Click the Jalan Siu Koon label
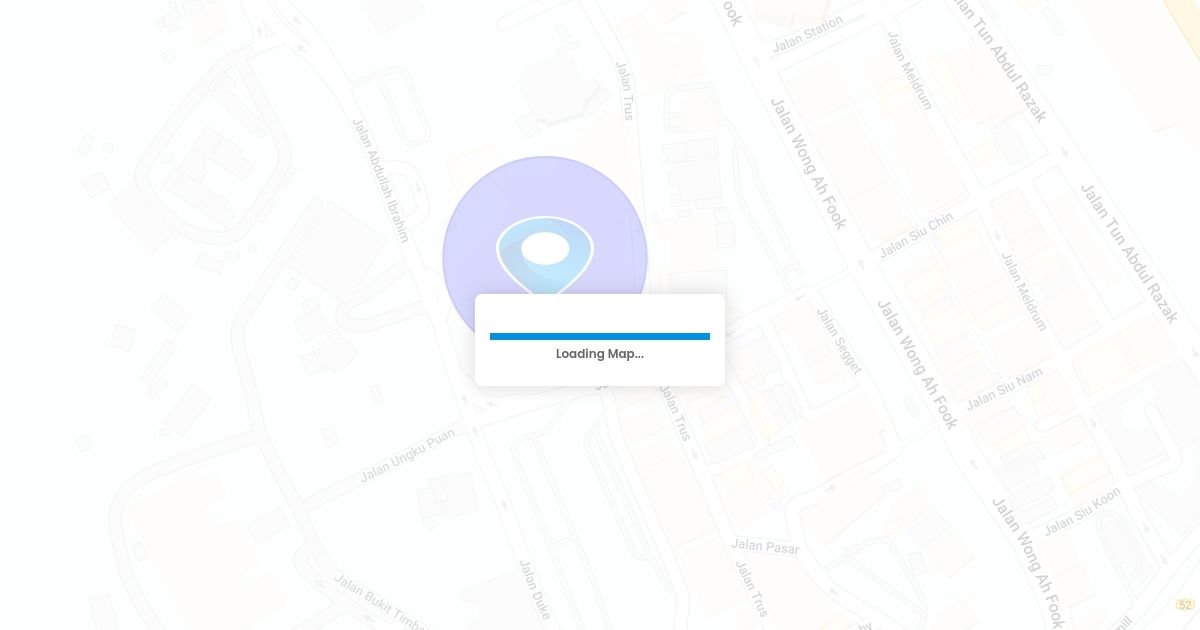This screenshot has width=1200, height=630. coord(1082,511)
